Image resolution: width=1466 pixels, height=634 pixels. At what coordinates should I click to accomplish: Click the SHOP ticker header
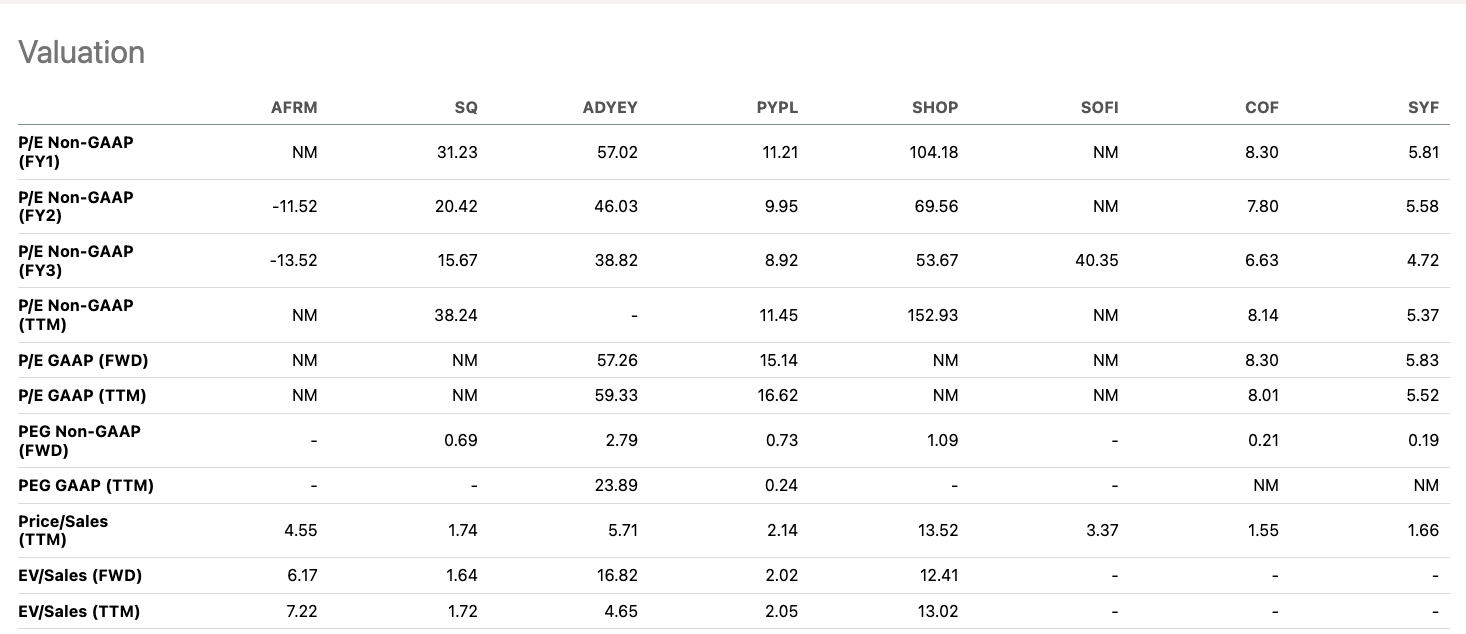[x=935, y=107]
